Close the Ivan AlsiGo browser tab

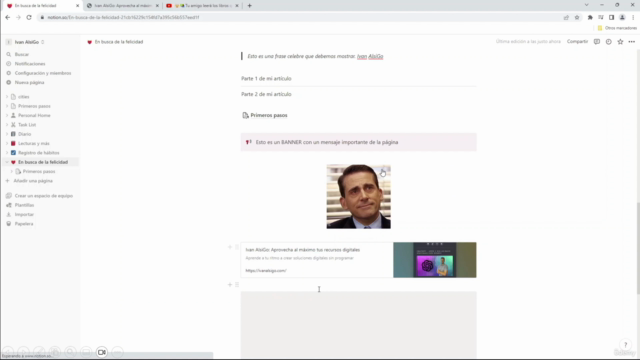[157, 6]
